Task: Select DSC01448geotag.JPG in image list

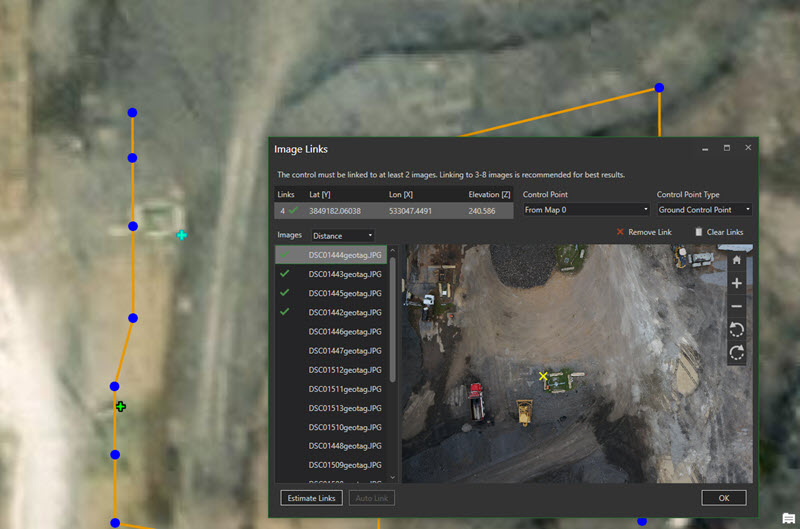Action: tap(331, 446)
